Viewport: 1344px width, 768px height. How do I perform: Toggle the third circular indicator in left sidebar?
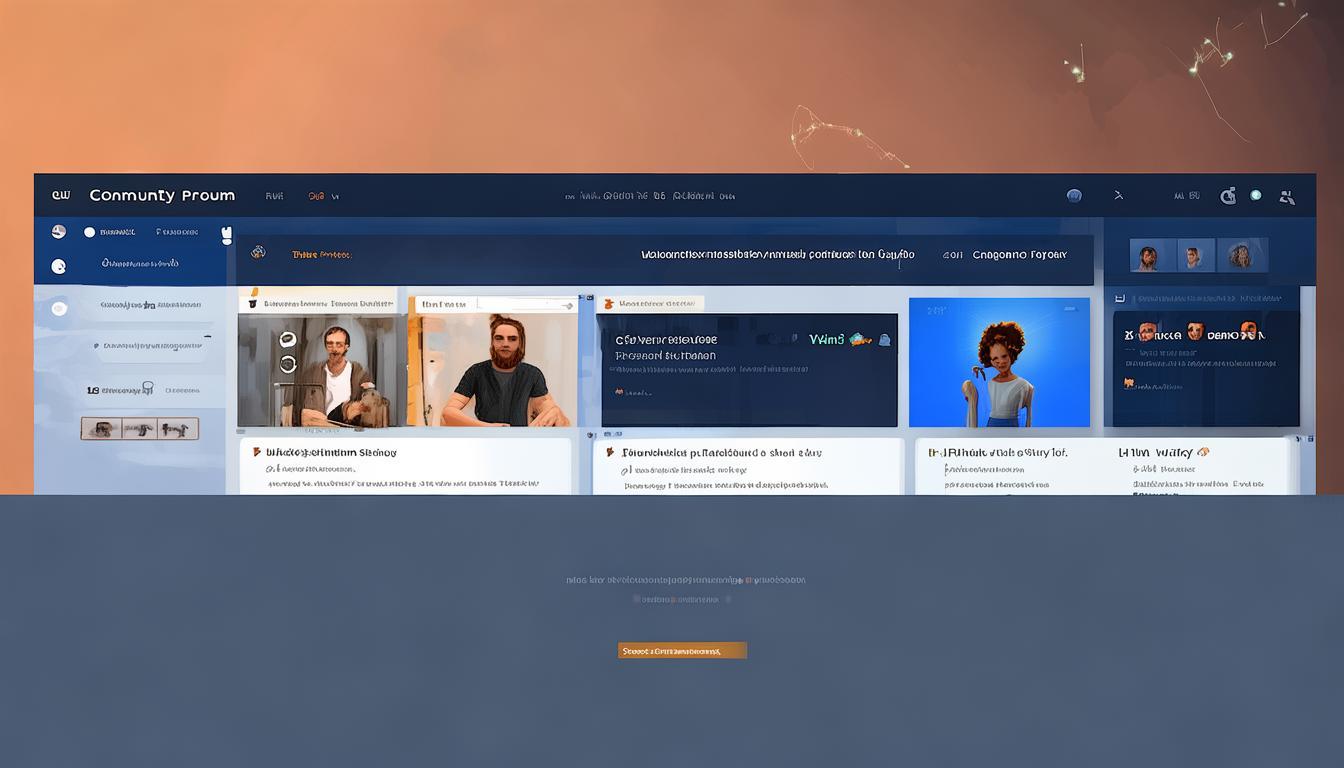[x=59, y=308]
